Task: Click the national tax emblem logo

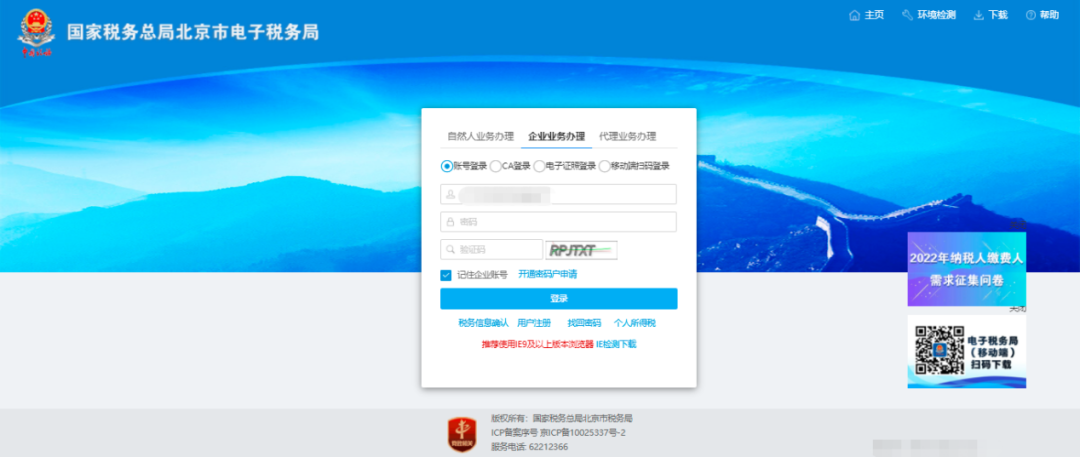Action: 36,33
